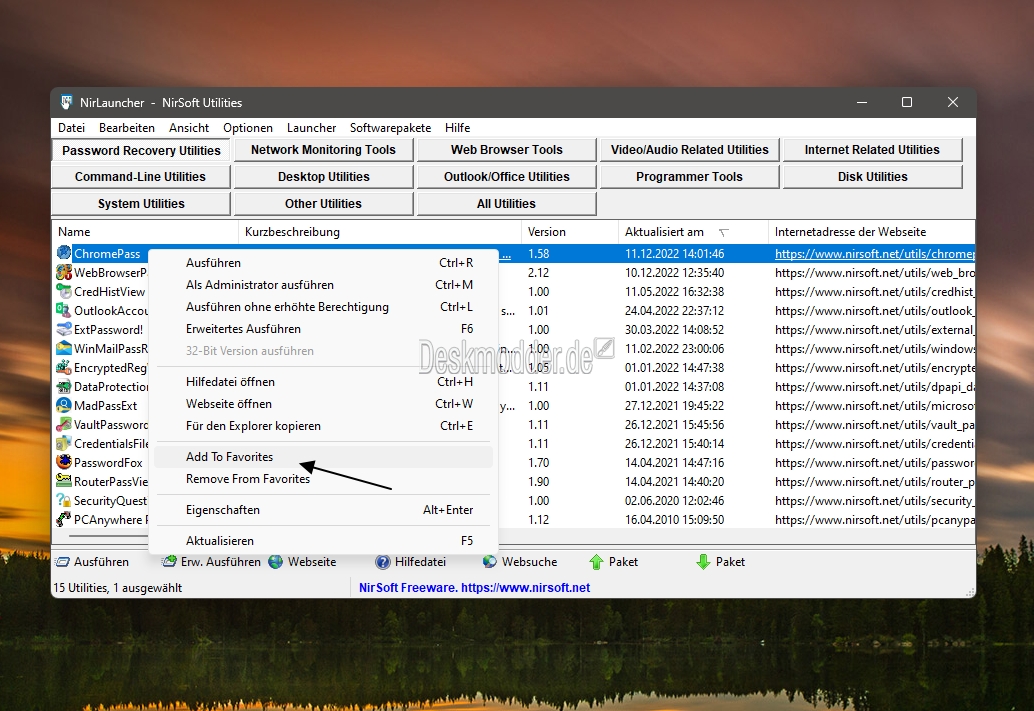Click the CredHistView row icon

coord(64,292)
